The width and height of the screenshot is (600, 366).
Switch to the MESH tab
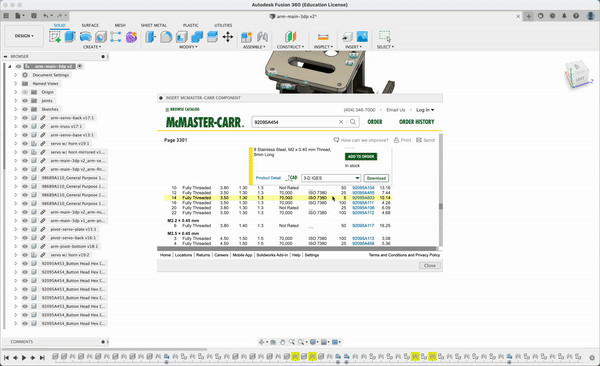click(120, 25)
